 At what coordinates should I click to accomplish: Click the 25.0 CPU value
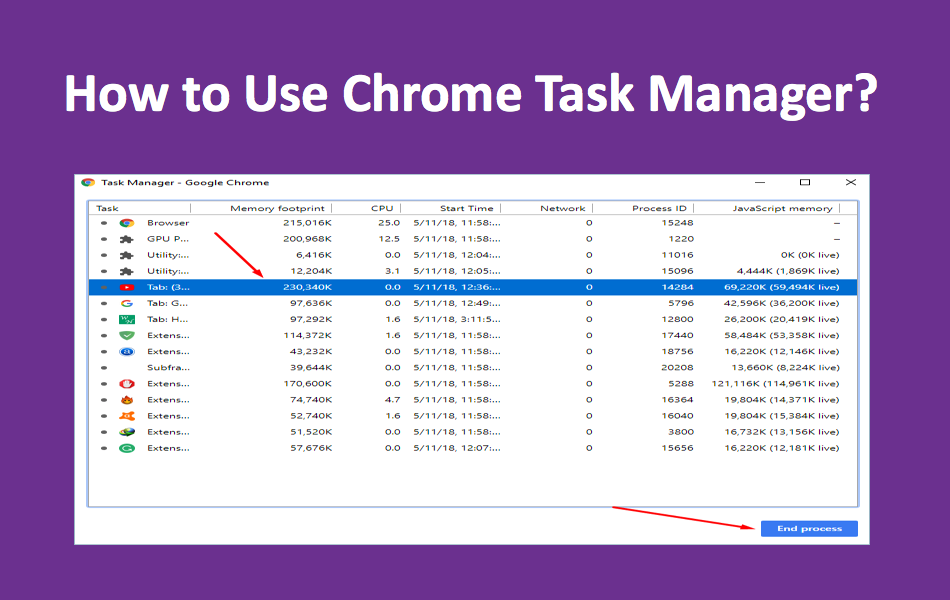tap(389, 223)
